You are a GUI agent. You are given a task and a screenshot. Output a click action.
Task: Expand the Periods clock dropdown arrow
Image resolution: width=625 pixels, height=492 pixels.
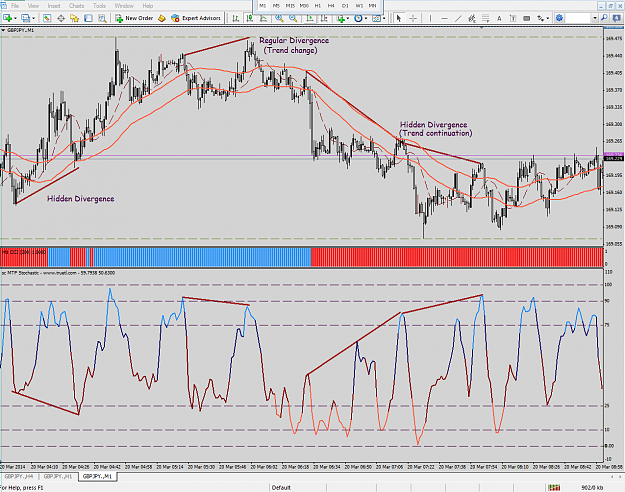click(366, 18)
